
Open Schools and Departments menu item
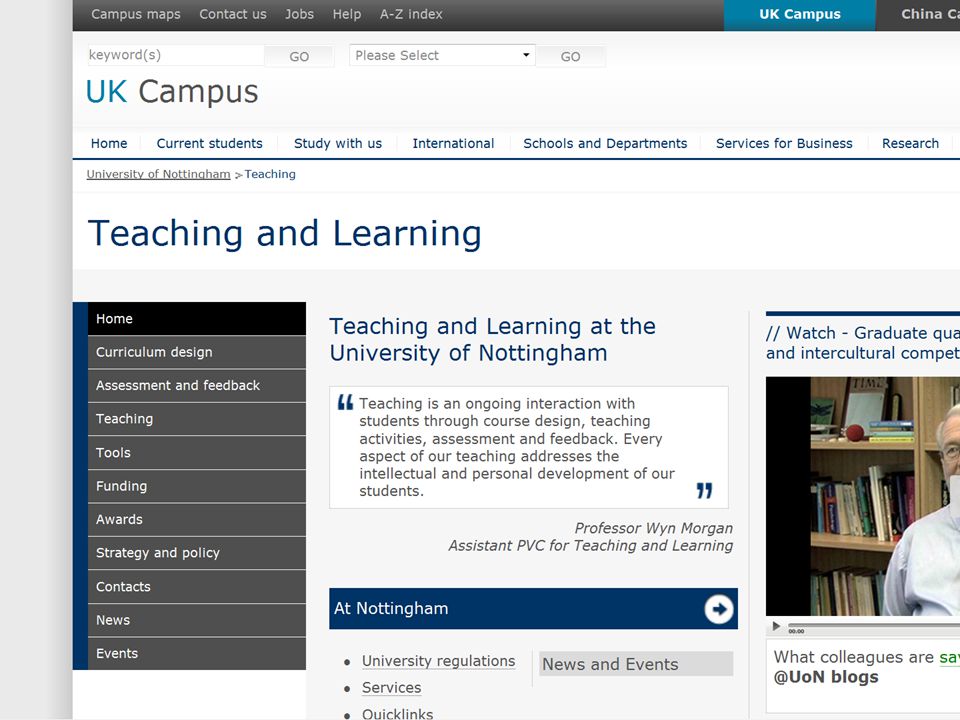605,143
